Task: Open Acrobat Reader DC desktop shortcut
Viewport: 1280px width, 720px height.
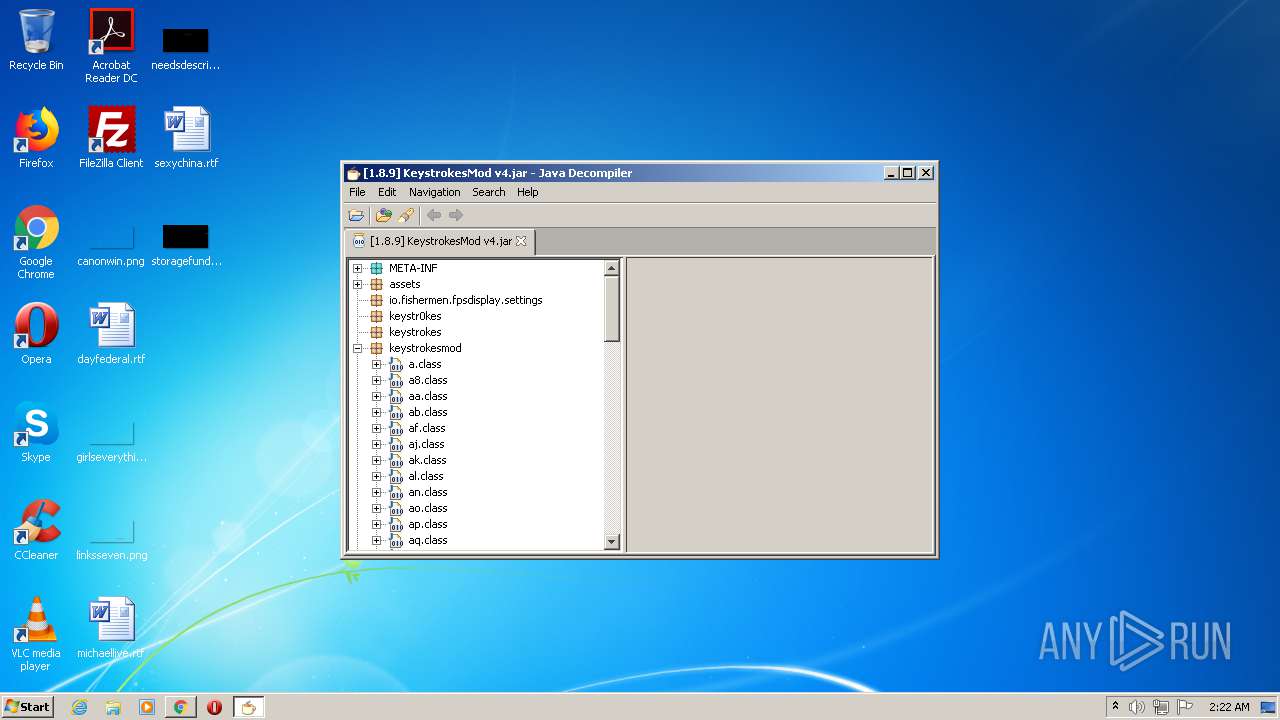Action: pyautogui.click(x=111, y=46)
